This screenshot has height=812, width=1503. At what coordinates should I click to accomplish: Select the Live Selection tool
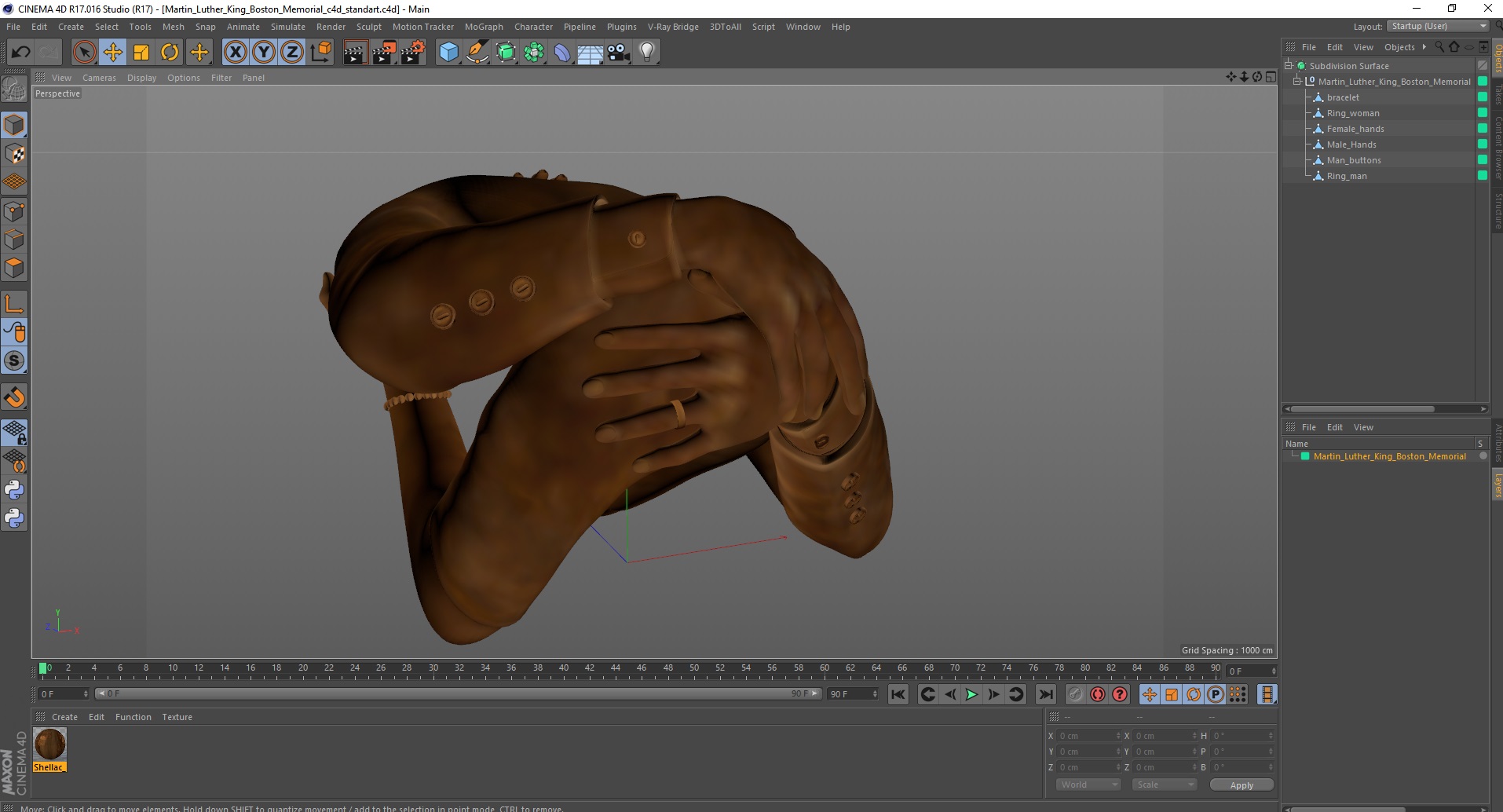tap(84, 53)
